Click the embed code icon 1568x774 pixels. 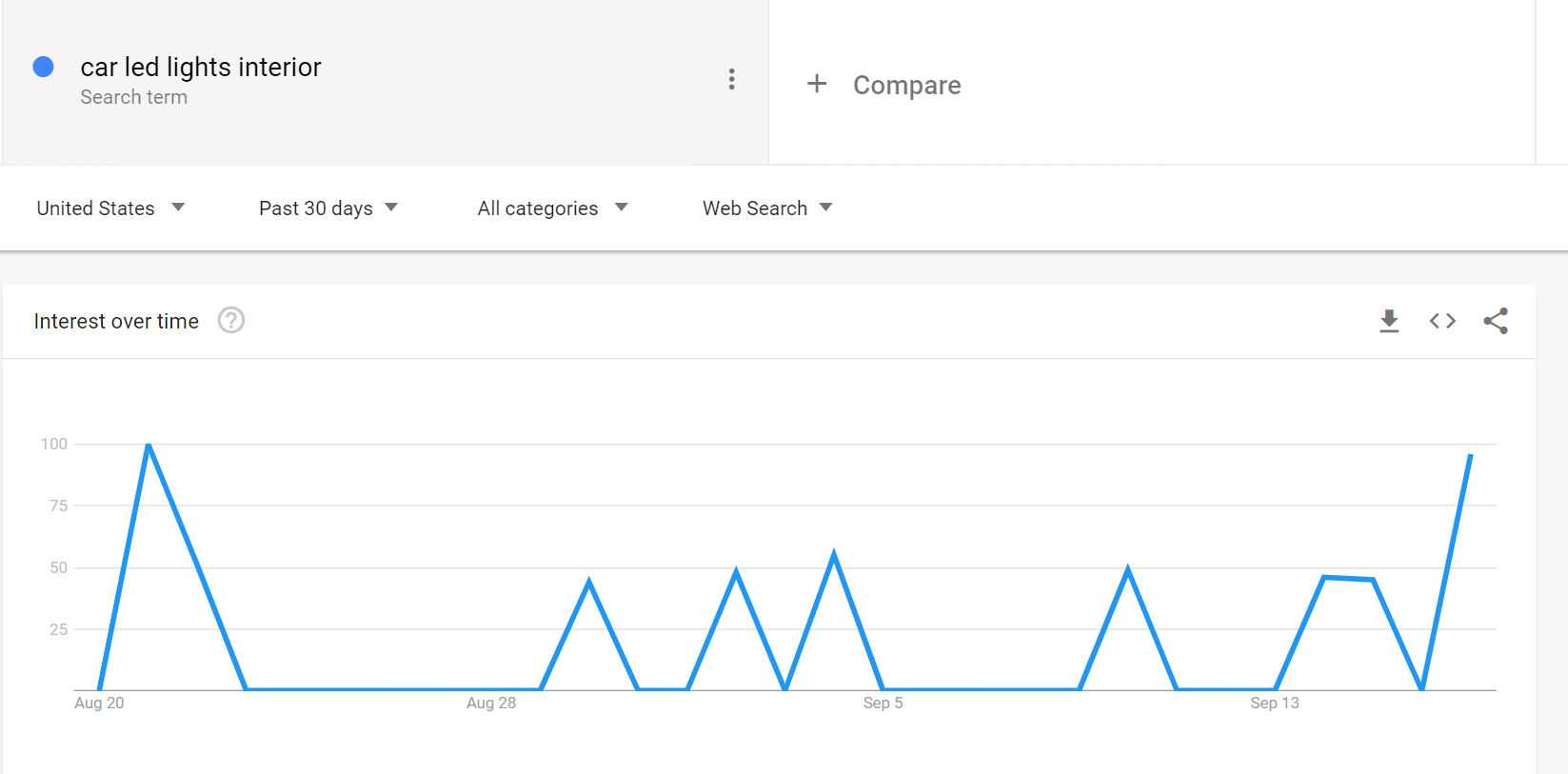coord(1442,321)
